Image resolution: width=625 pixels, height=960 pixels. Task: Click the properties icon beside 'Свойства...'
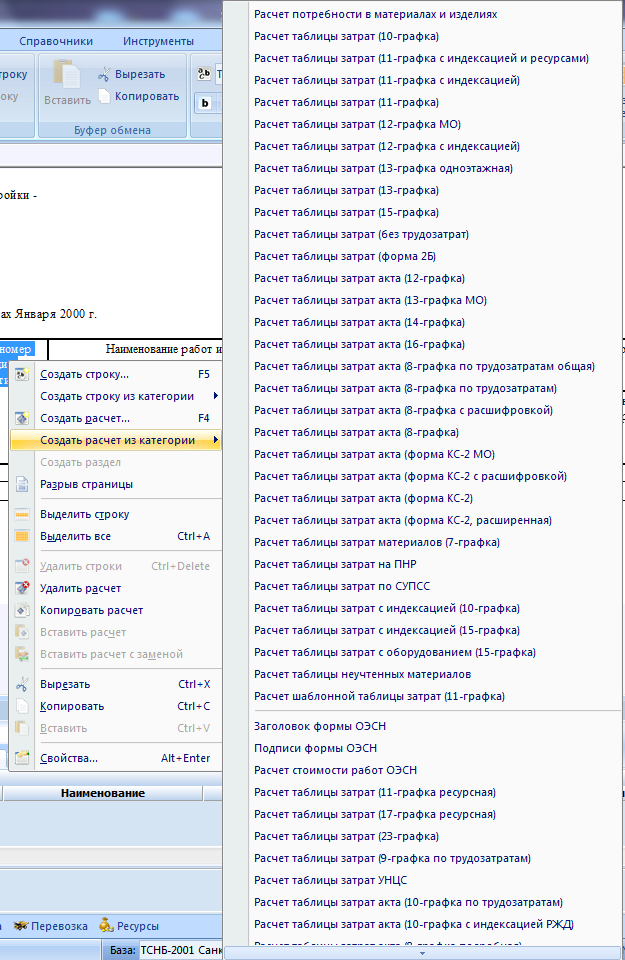(x=22, y=758)
